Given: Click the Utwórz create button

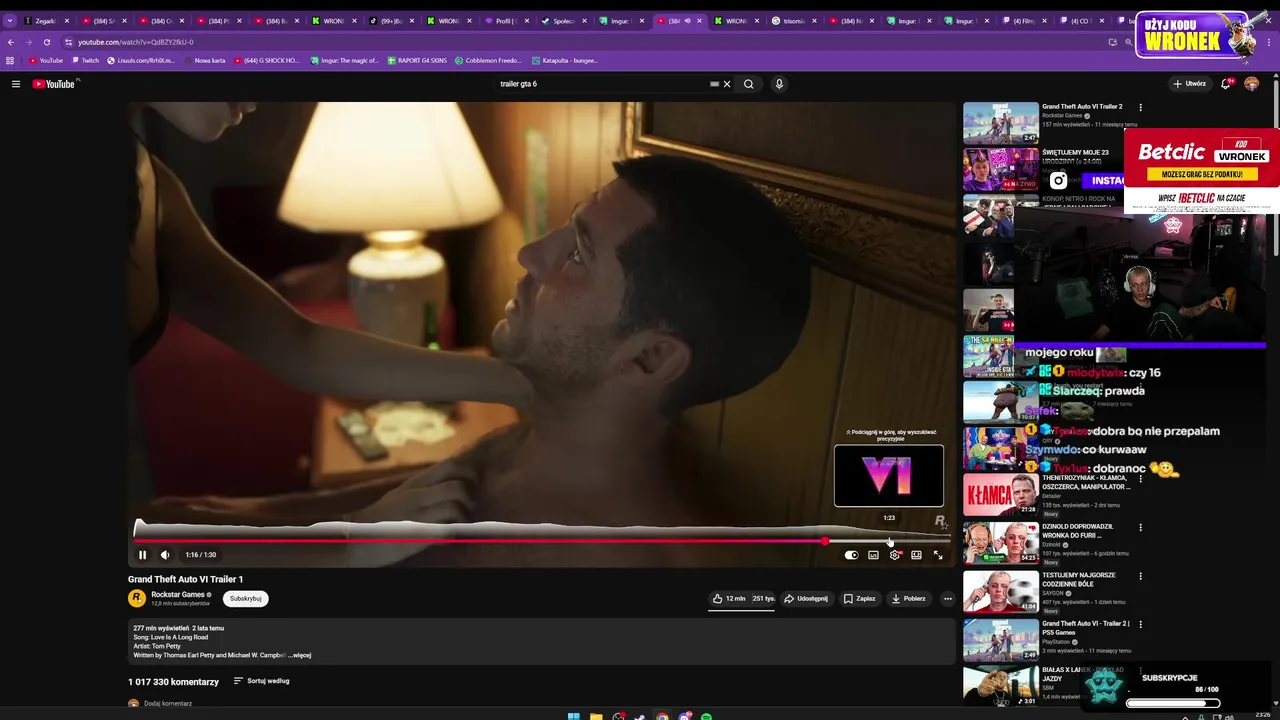Looking at the screenshot, I should pyautogui.click(x=1189, y=84).
